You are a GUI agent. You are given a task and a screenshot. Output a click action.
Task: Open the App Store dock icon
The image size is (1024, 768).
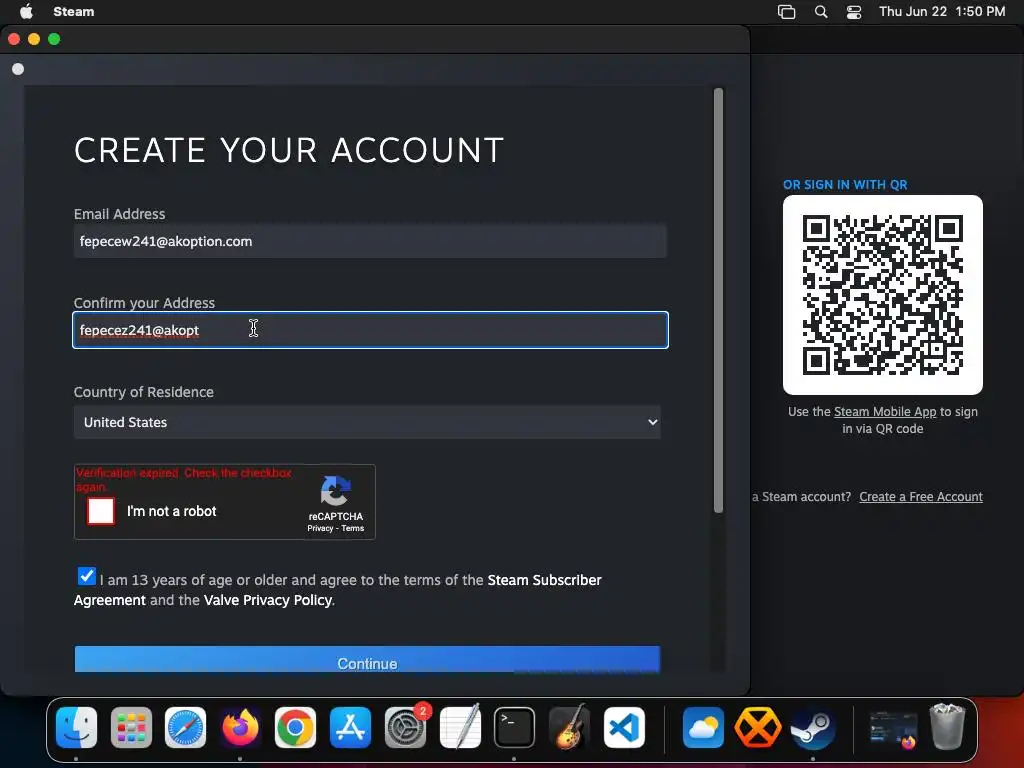tap(350, 727)
